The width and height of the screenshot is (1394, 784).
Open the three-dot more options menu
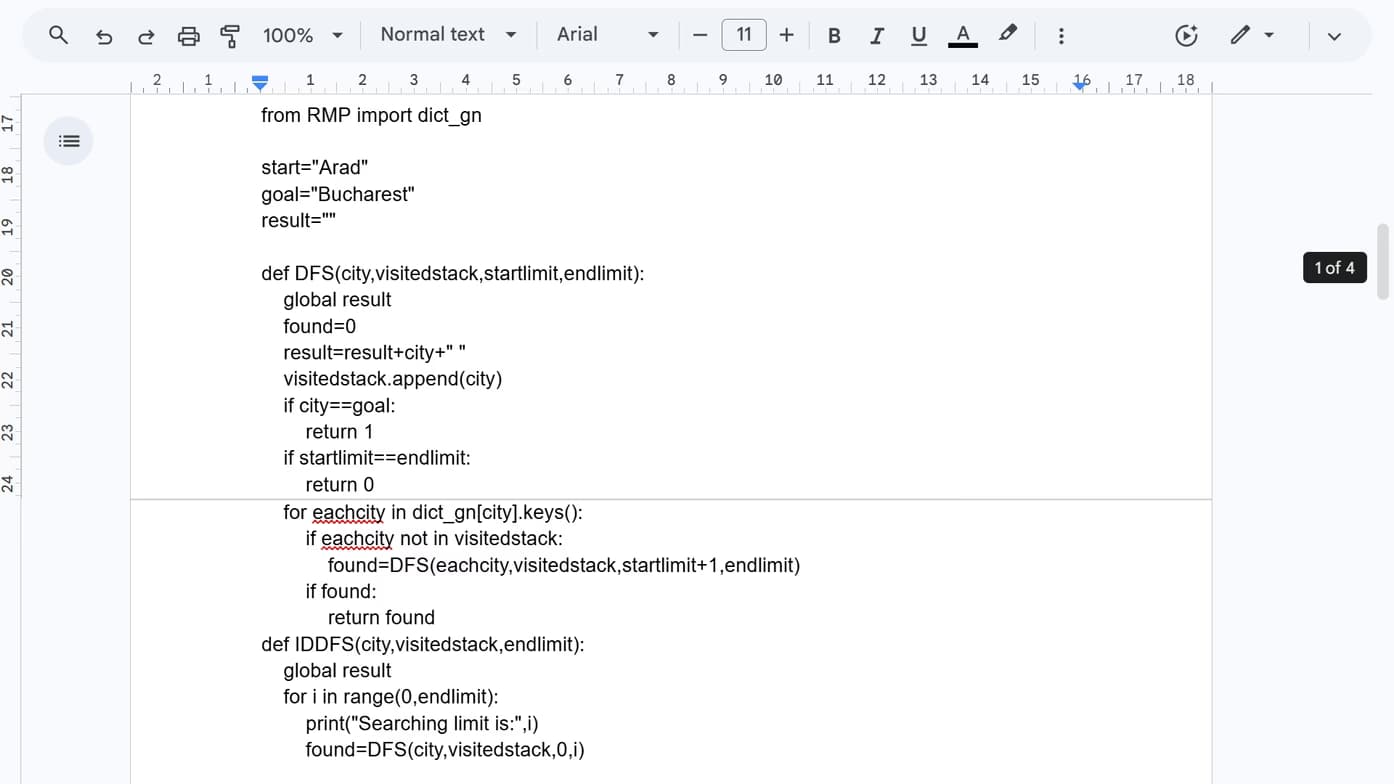coord(1061,36)
